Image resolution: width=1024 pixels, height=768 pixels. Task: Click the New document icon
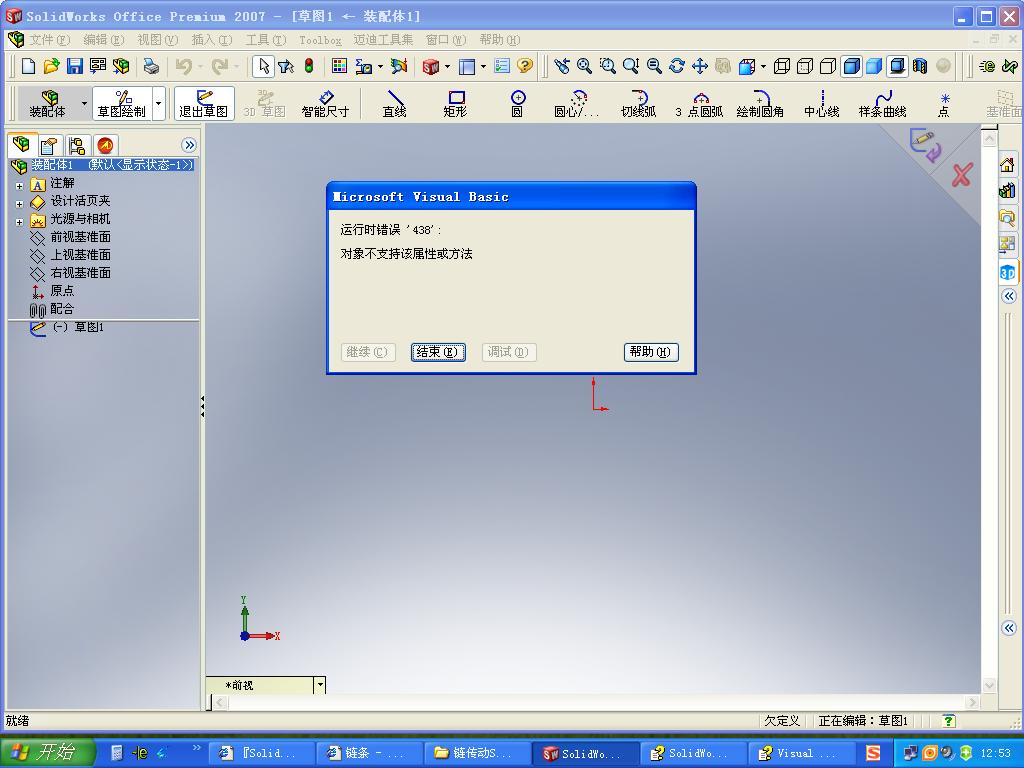coord(29,66)
